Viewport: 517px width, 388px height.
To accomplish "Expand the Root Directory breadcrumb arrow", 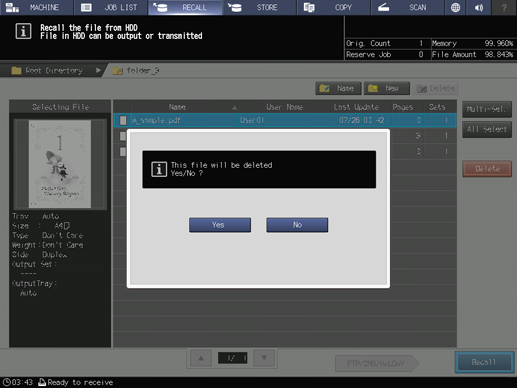I will click(98, 70).
